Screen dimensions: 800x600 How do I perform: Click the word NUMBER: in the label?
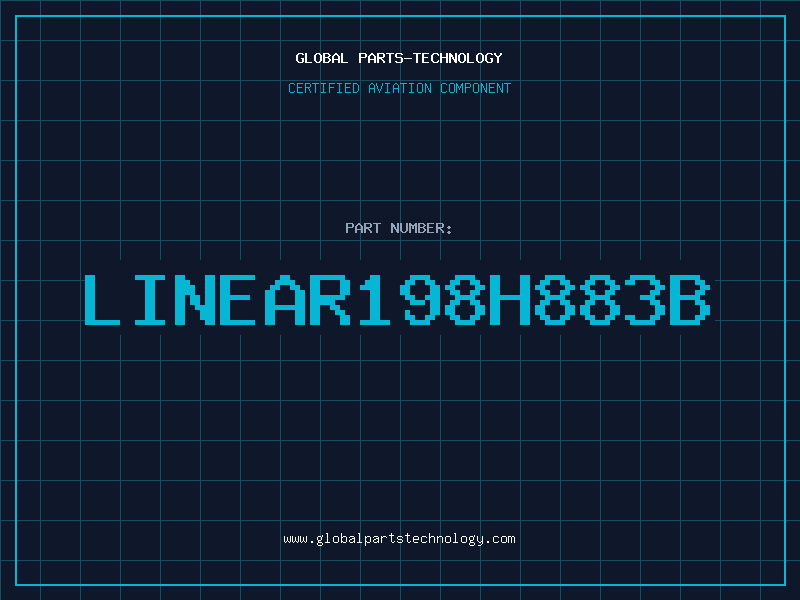click(x=421, y=228)
